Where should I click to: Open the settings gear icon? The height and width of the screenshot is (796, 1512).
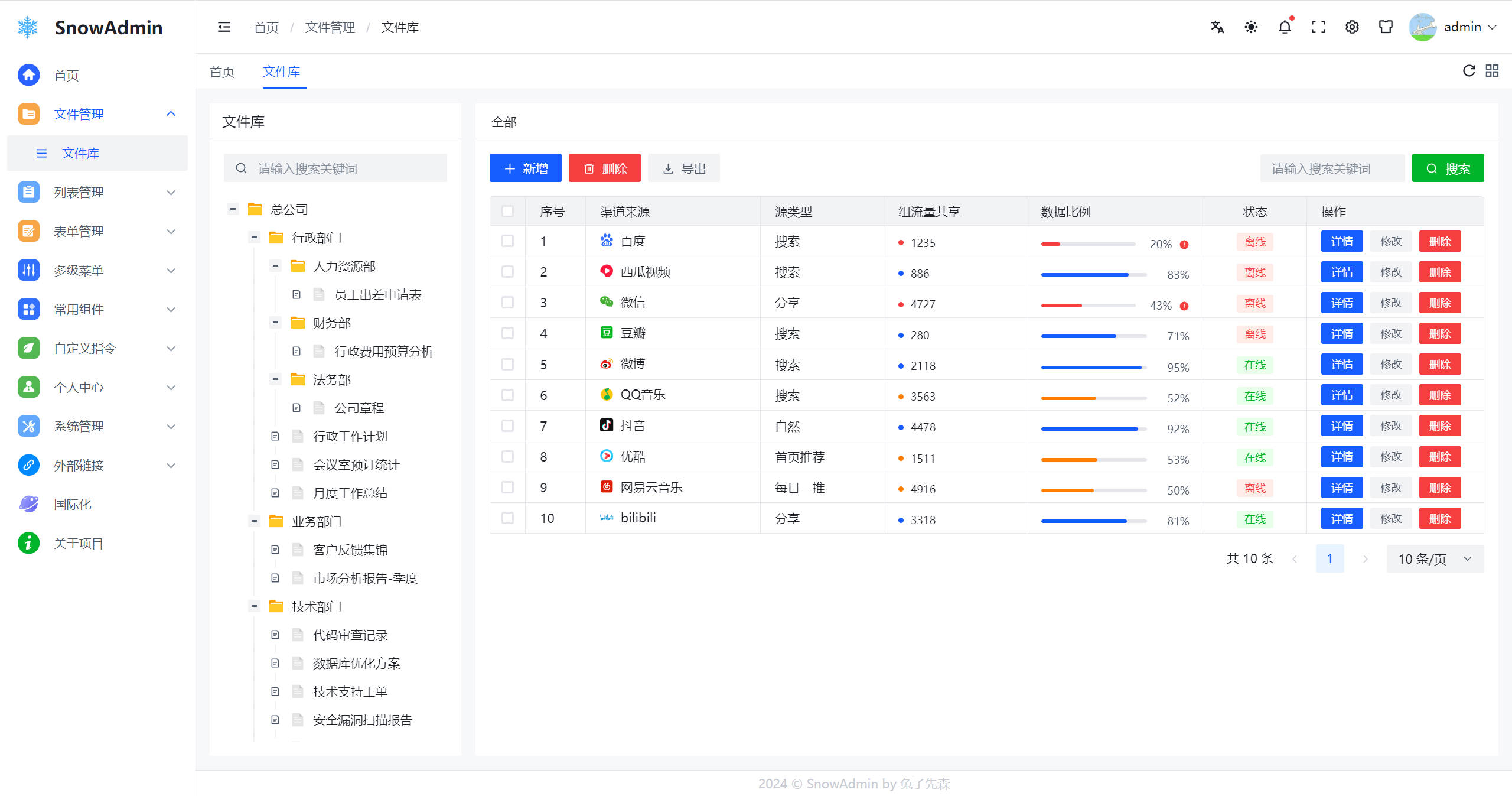[x=1352, y=27]
